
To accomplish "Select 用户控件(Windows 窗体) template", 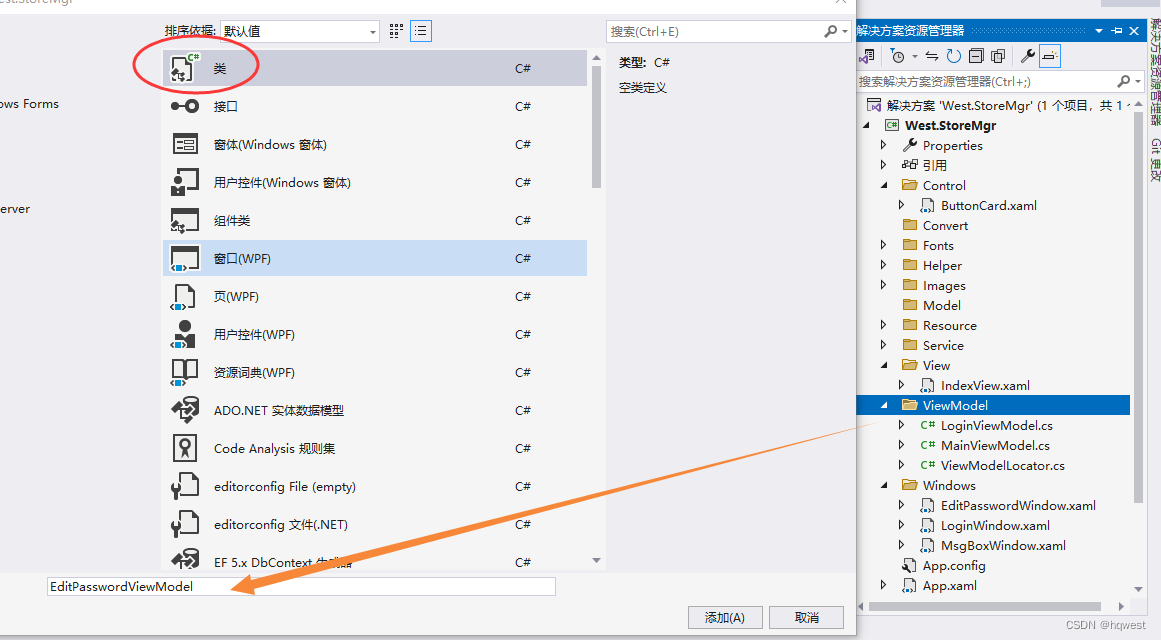I will (375, 182).
